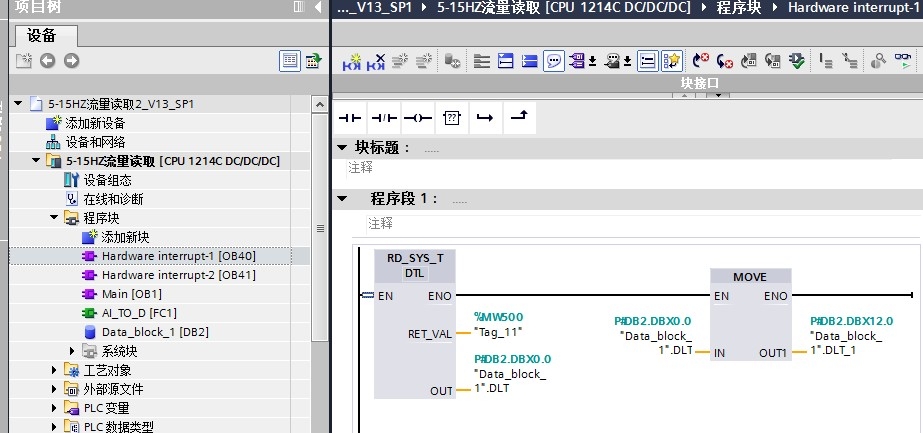Click the forward arrow in project tree

click(x=72, y=61)
